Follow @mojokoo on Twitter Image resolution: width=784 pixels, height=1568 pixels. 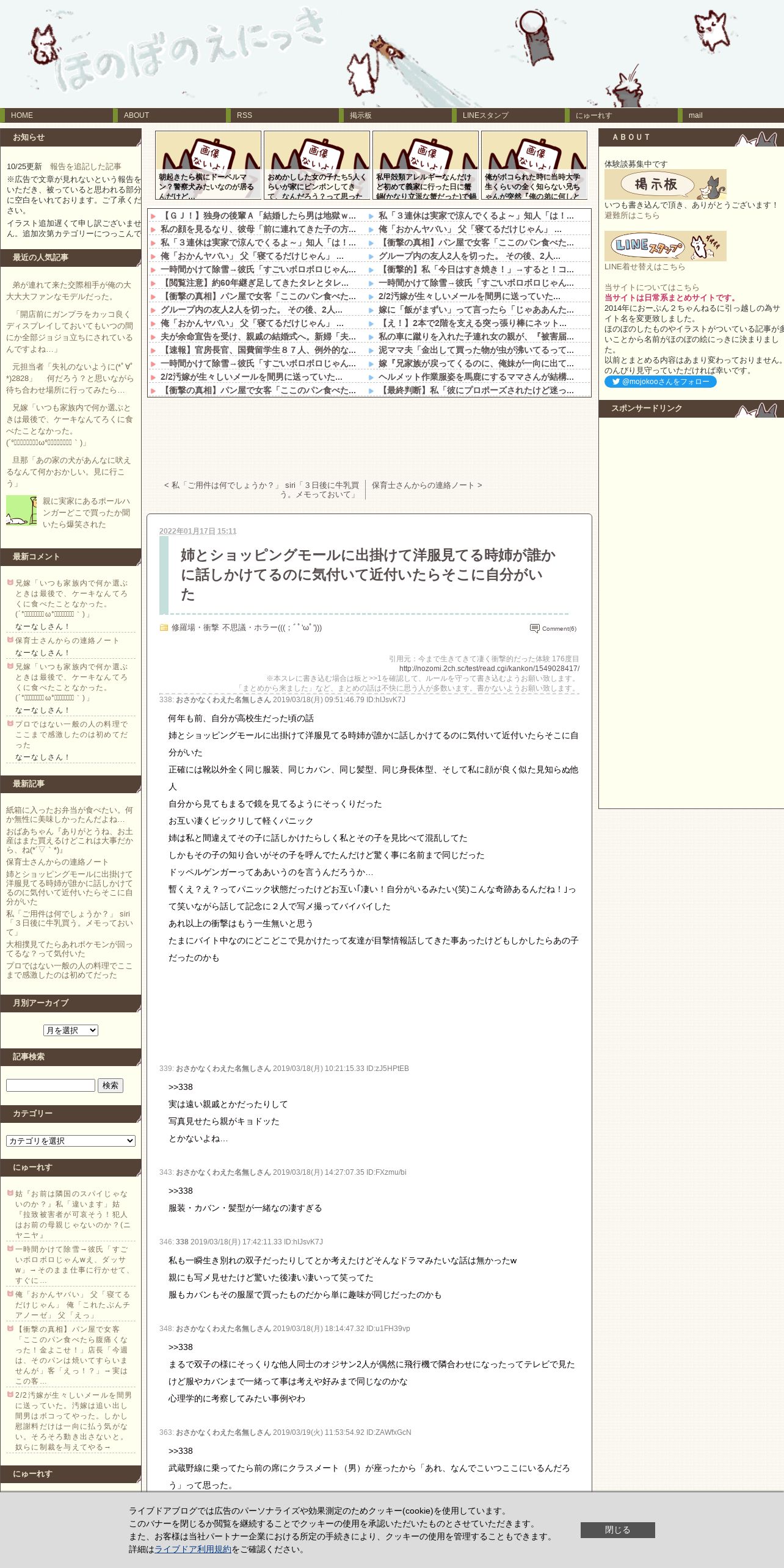click(661, 382)
